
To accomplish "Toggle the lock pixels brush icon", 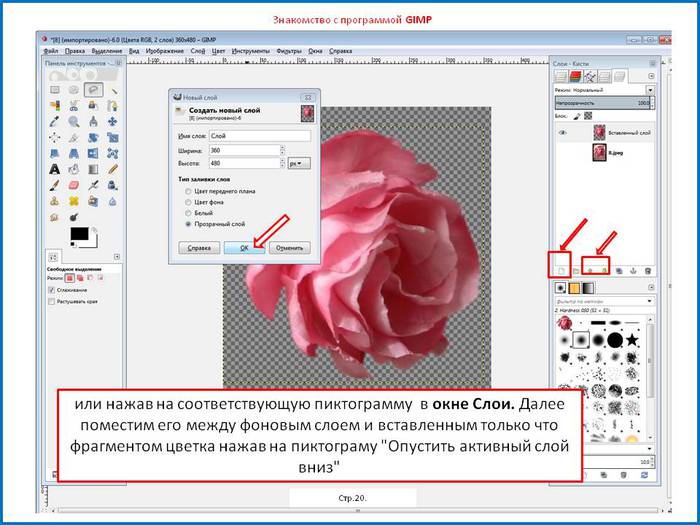I will pyautogui.click(x=576, y=116).
